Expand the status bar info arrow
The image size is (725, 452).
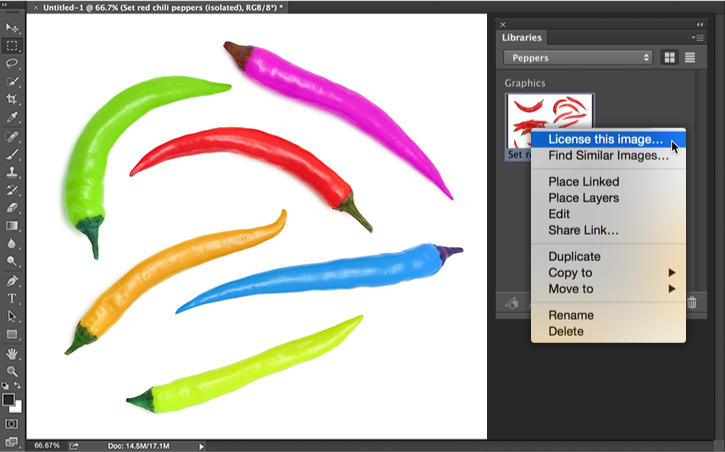pyautogui.click(x=201, y=446)
